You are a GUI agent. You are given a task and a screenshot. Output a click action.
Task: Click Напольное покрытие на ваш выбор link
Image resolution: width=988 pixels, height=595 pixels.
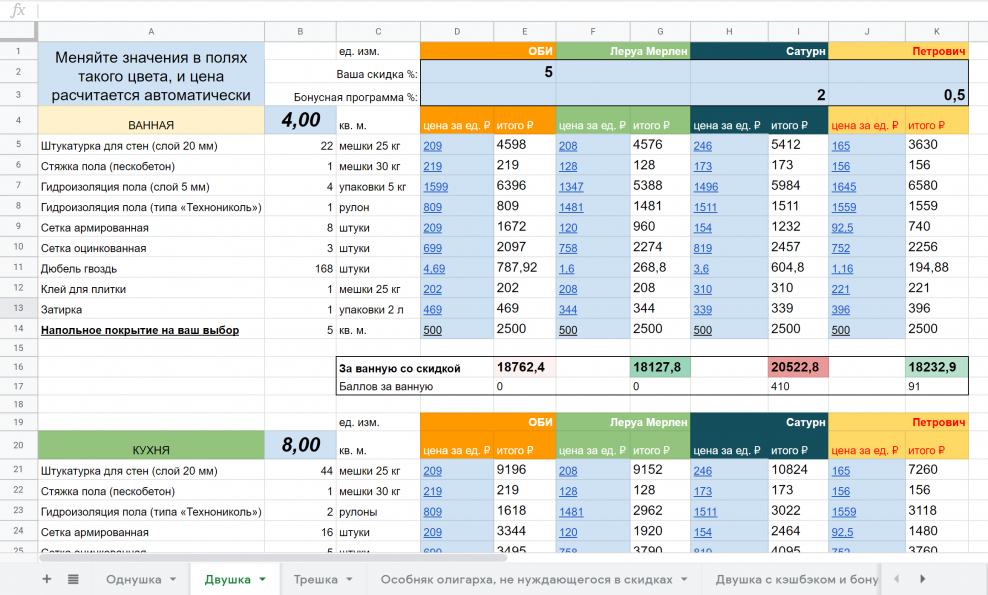coord(139,330)
